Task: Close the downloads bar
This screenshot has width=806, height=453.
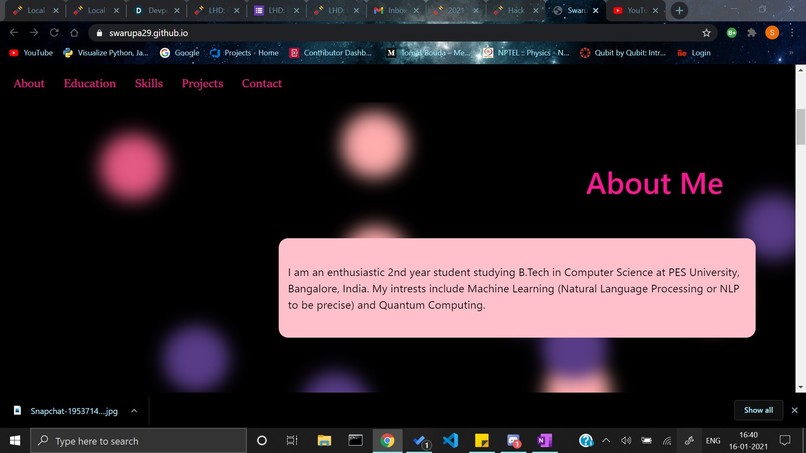Action: pyautogui.click(x=794, y=410)
